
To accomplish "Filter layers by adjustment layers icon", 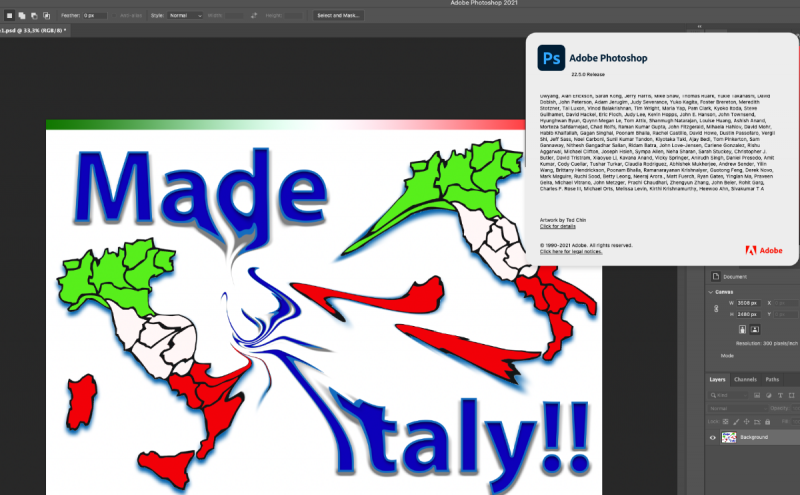I will point(769,395).
